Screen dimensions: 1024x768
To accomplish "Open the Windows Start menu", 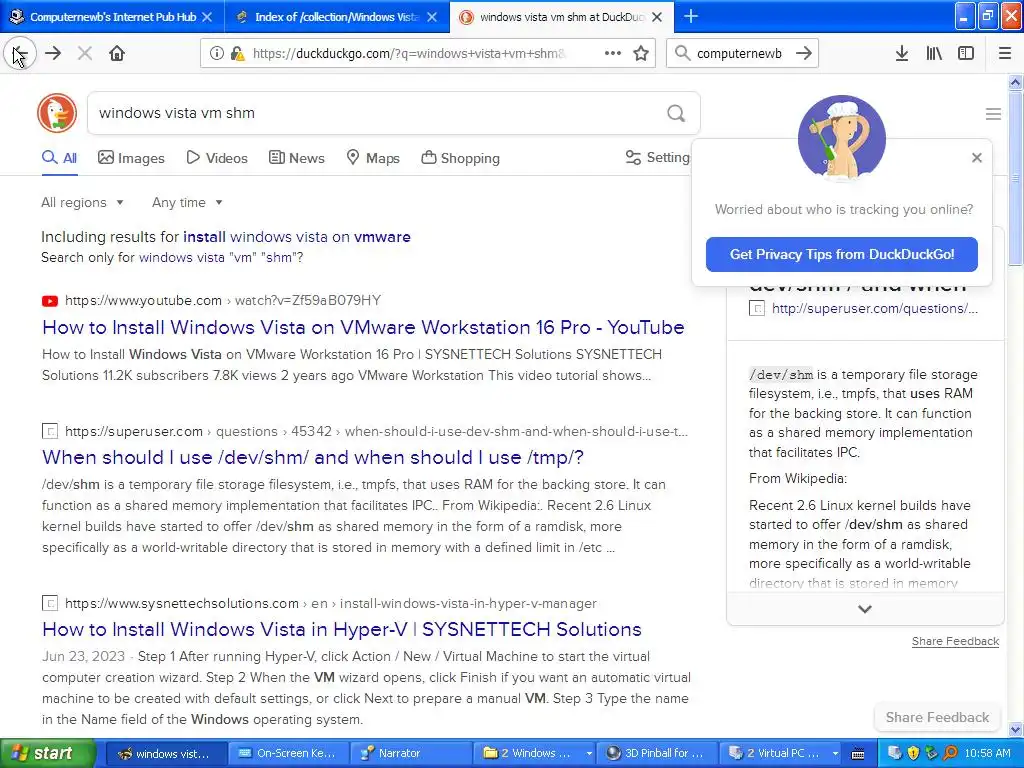I will pyautogui.click(x=48, y=754).
